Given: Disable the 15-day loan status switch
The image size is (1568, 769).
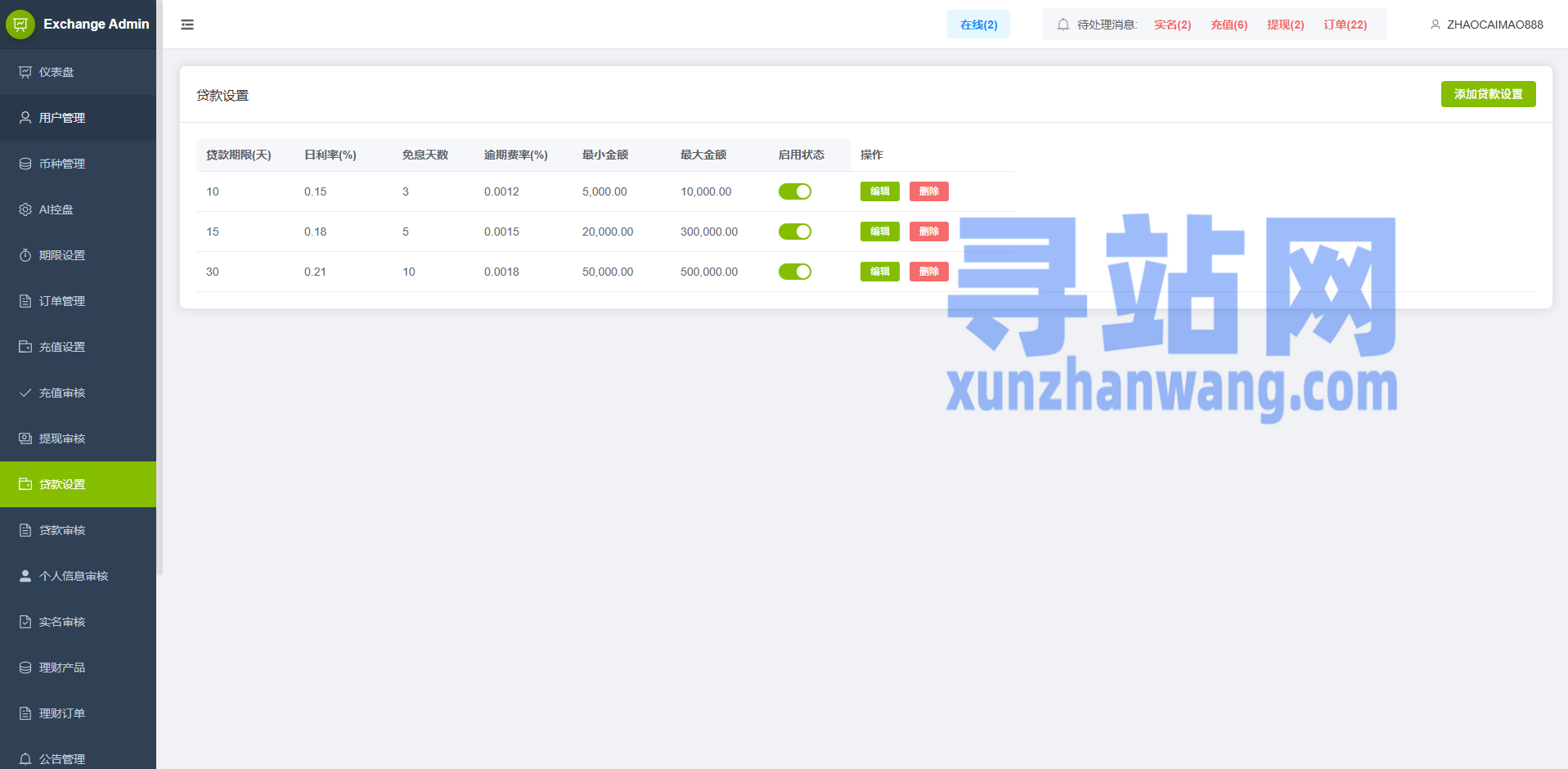Looking at the screenshot, I should [795, 232].
